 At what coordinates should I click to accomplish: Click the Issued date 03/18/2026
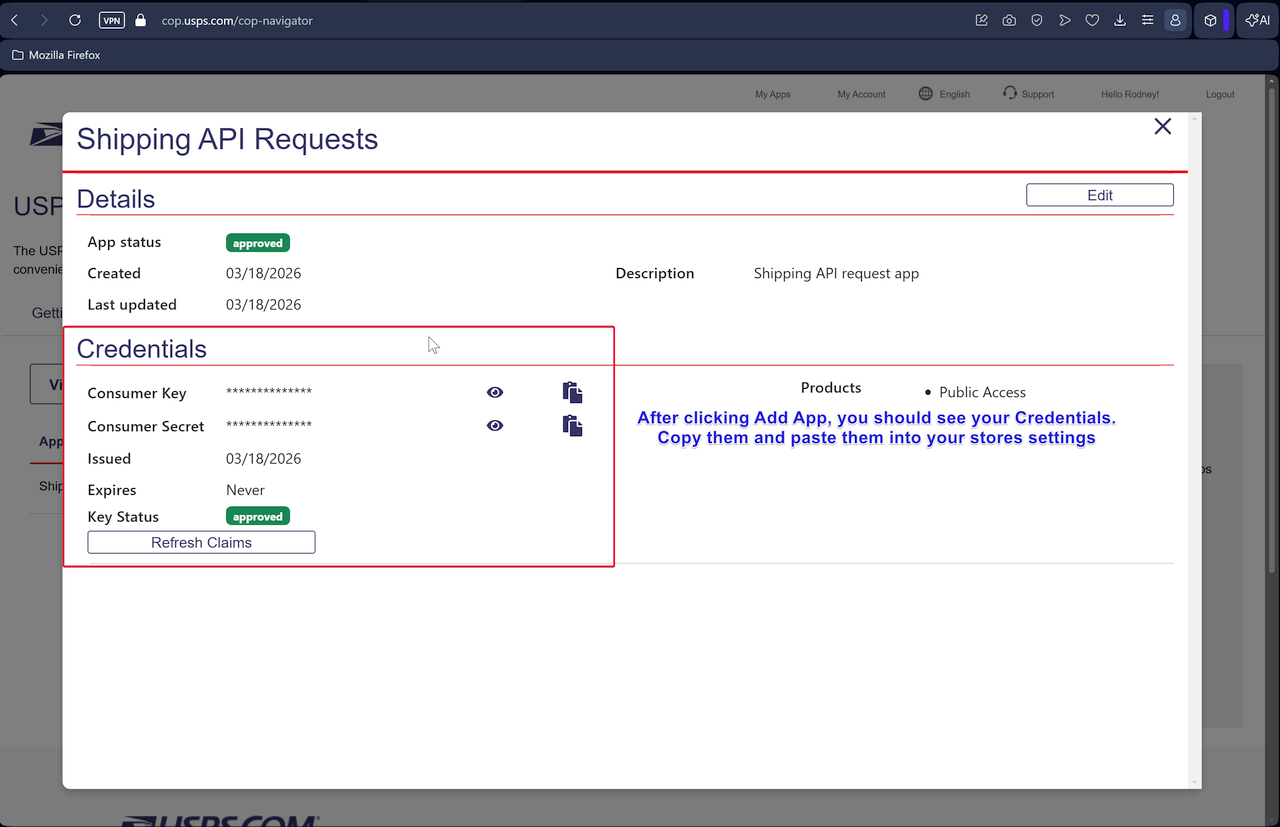tap(263, 459)
